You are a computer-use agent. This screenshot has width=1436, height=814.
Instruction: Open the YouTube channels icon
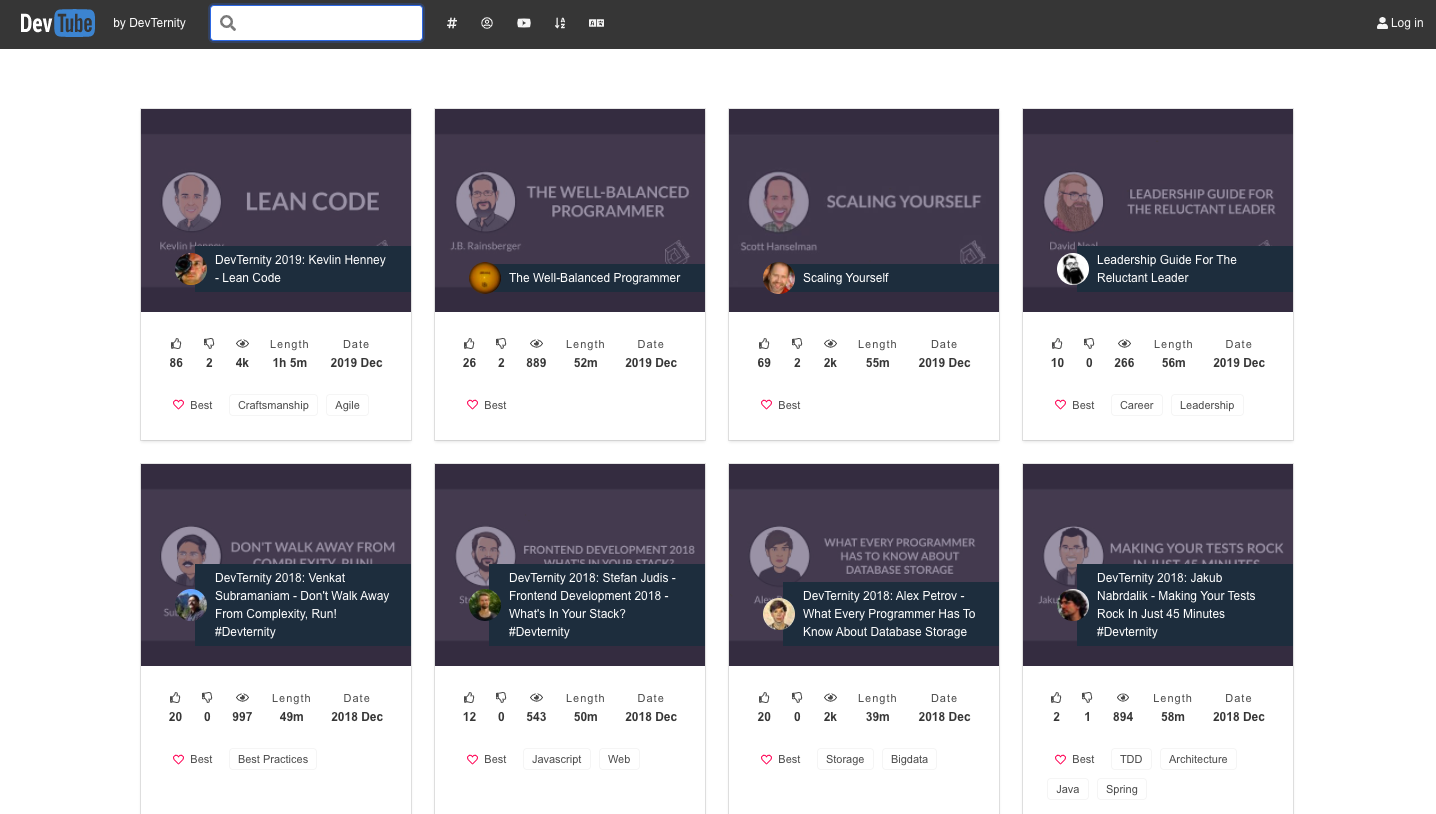[524, 23]
